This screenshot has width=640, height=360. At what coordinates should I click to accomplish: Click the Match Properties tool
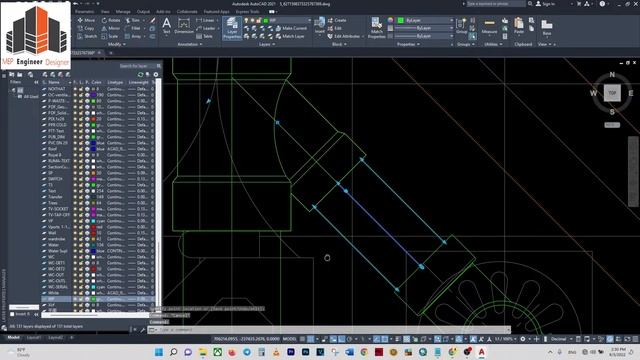click(x=376, y=28)
